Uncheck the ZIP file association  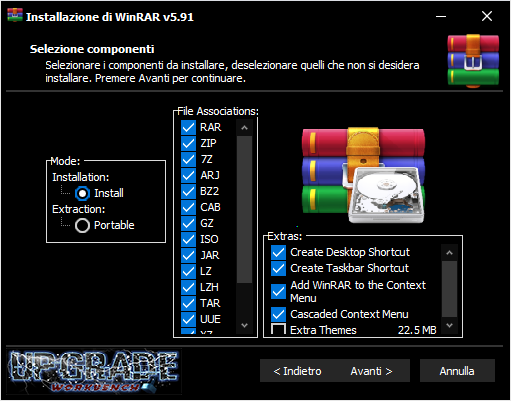pos(188,143)
